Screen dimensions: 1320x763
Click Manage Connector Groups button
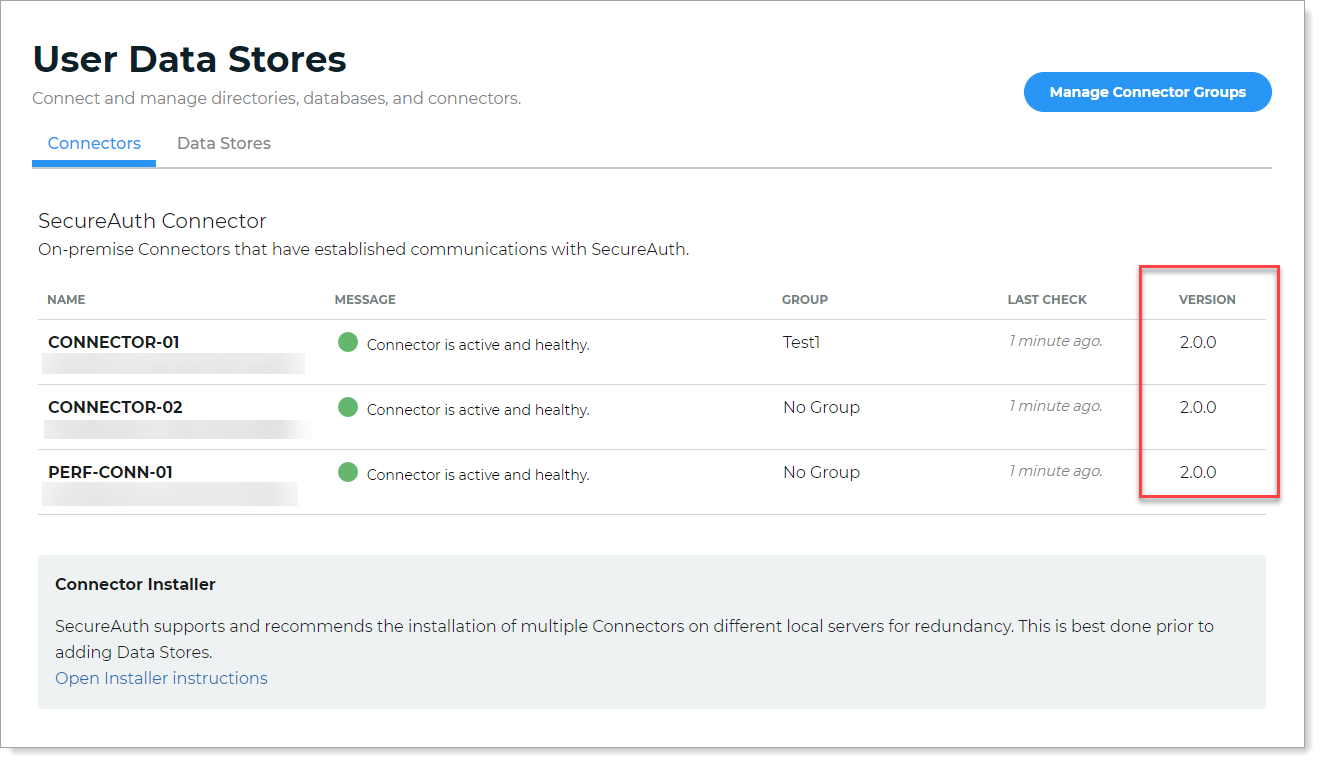1147,92
